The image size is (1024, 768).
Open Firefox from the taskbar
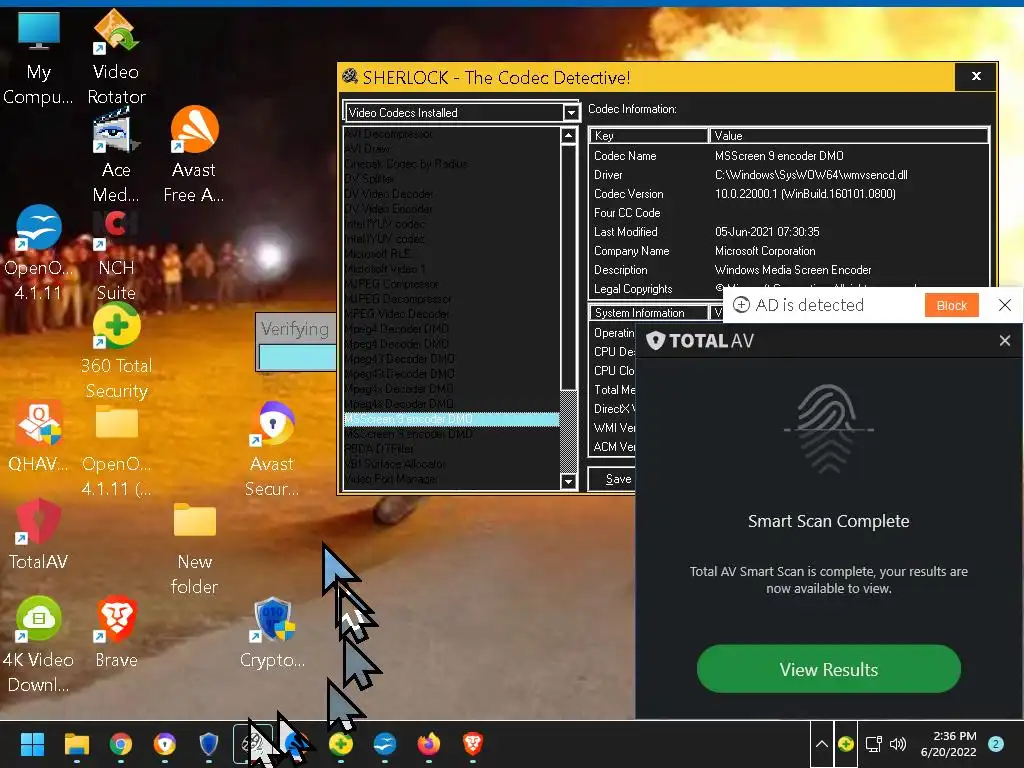[428, 744]
